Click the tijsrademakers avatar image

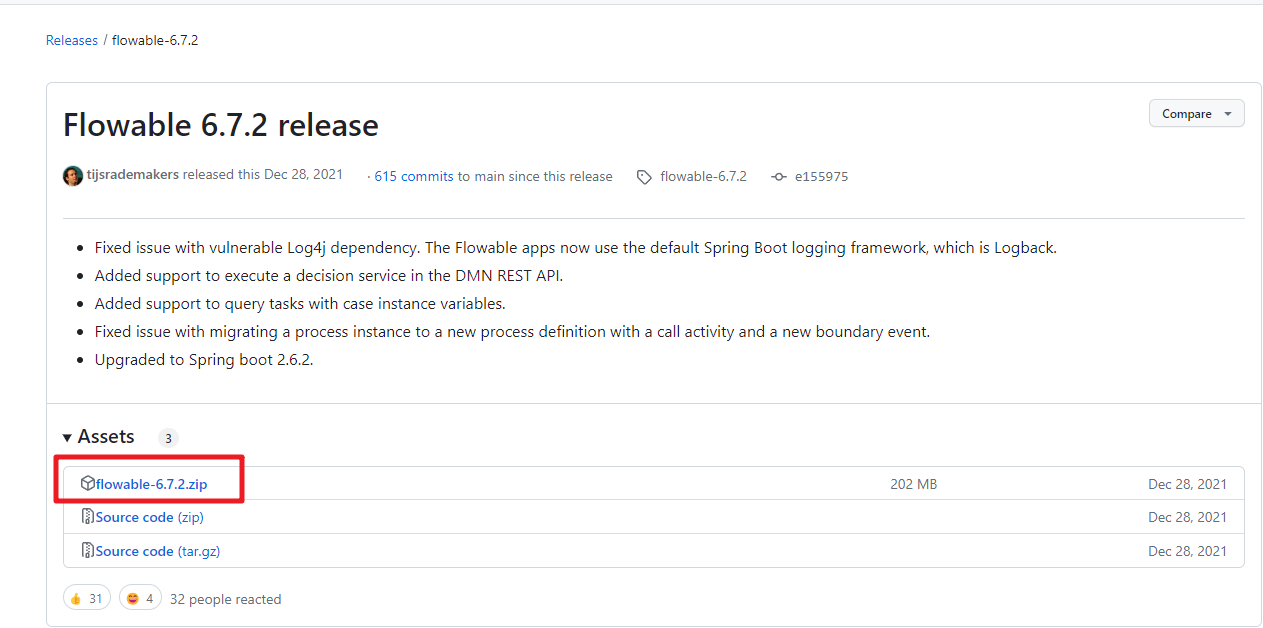click(x=73, y=176)
